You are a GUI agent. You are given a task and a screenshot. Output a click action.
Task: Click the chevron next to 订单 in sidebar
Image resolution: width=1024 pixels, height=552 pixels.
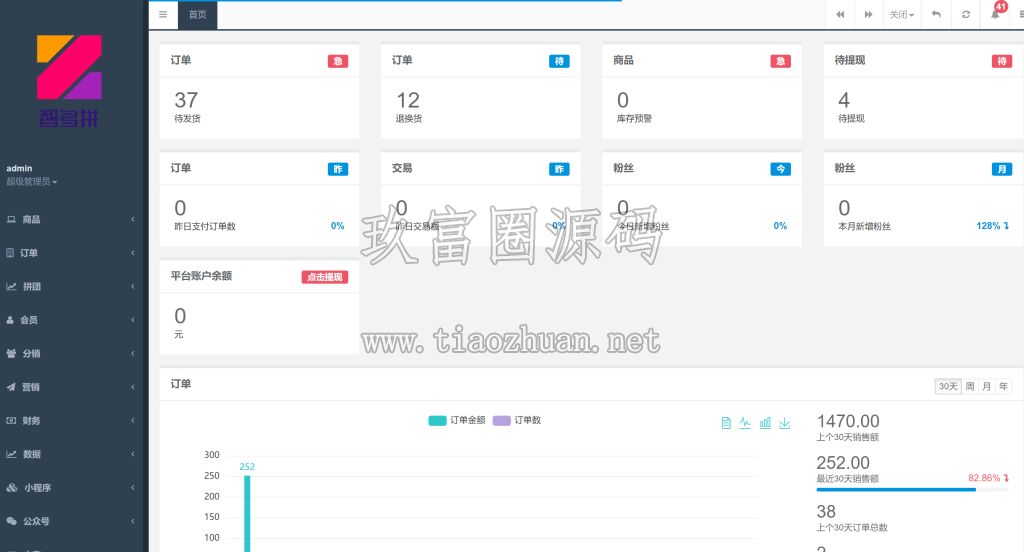[133, 253]
